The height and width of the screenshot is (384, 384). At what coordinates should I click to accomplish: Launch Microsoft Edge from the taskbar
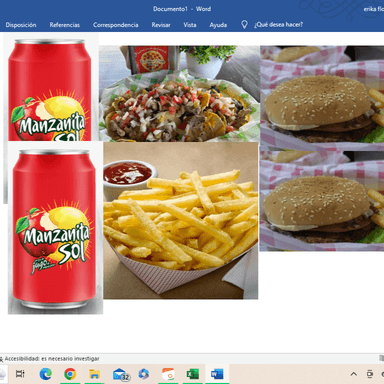46,374
